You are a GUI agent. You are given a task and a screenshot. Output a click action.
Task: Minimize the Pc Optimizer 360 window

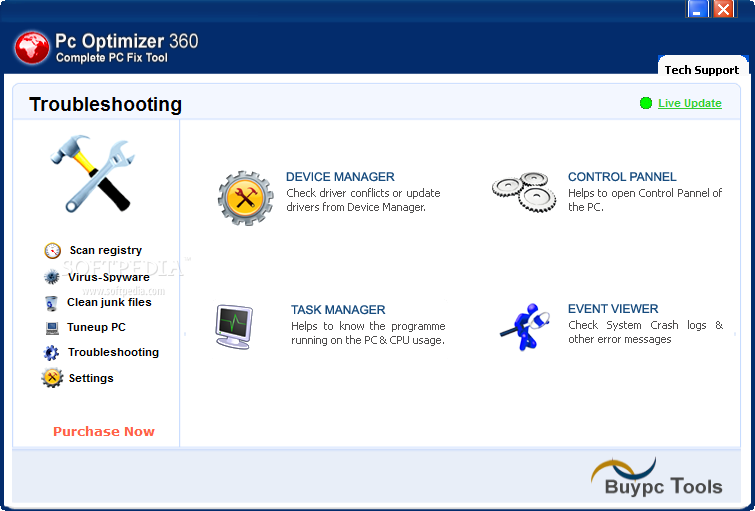[x=697, y=9]
